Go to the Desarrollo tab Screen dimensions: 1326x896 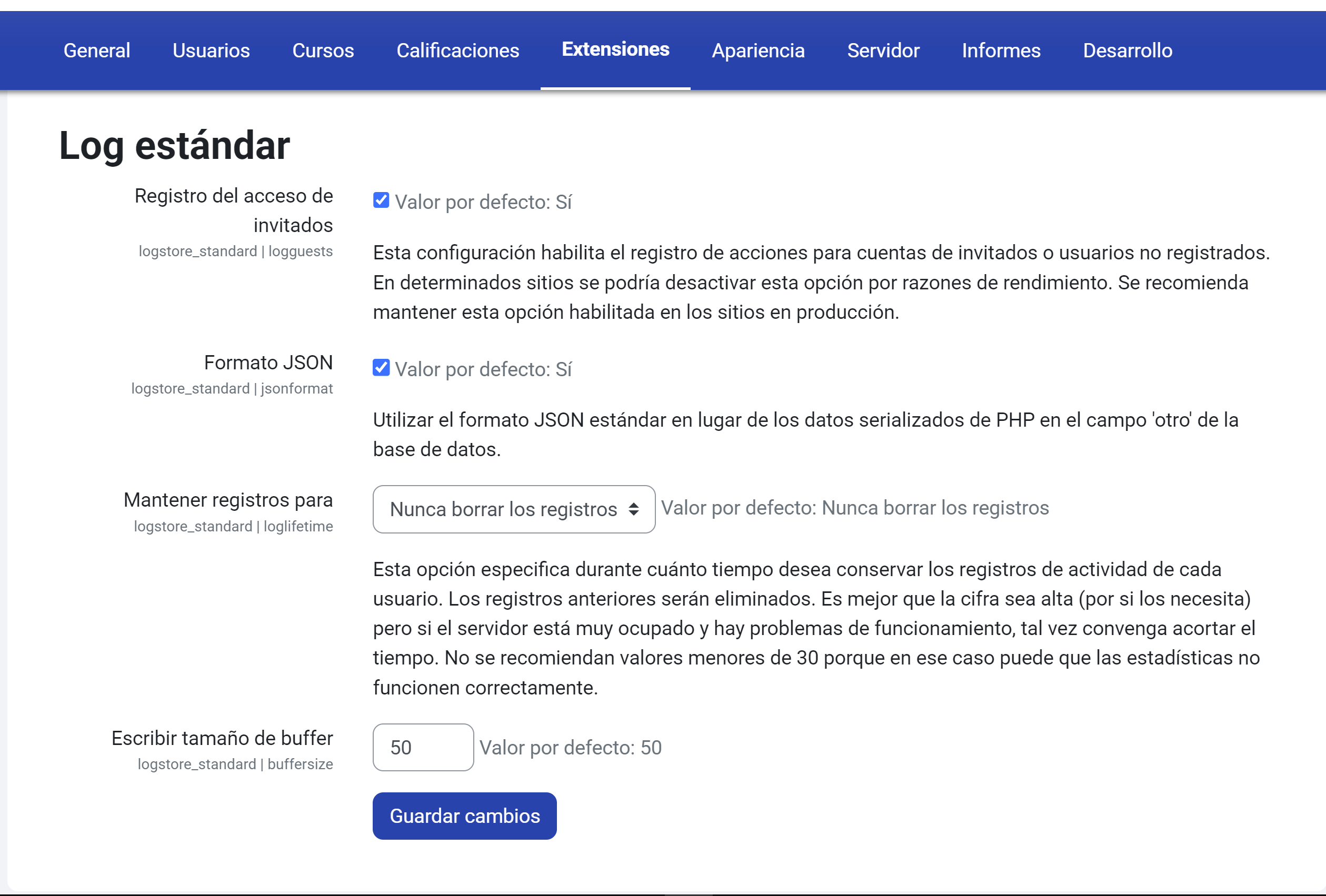tap(1128, 50)
